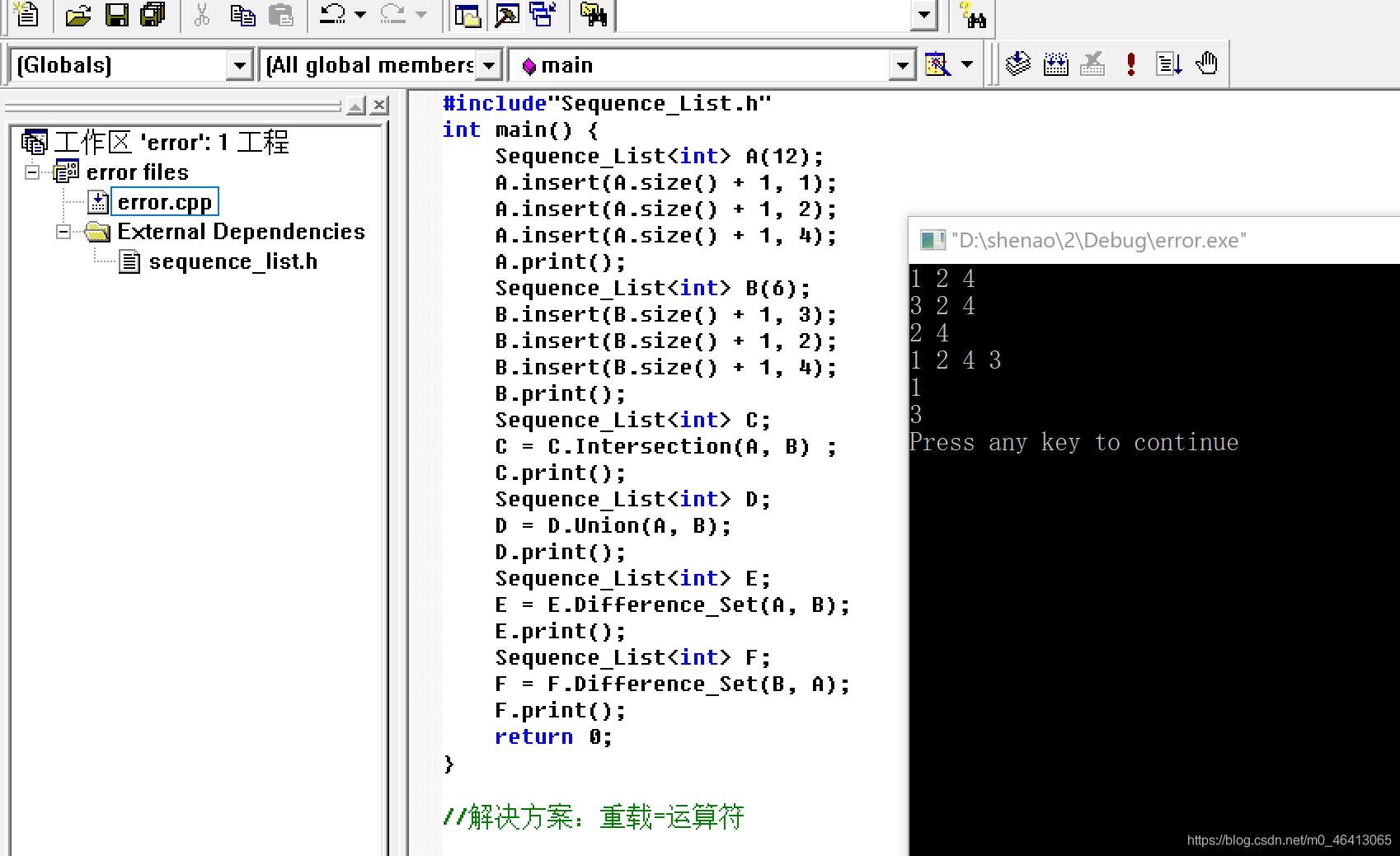This screenshot has width=1400, height=856.
Task: Click the #include line in the editor
Action: coord(607,103)
